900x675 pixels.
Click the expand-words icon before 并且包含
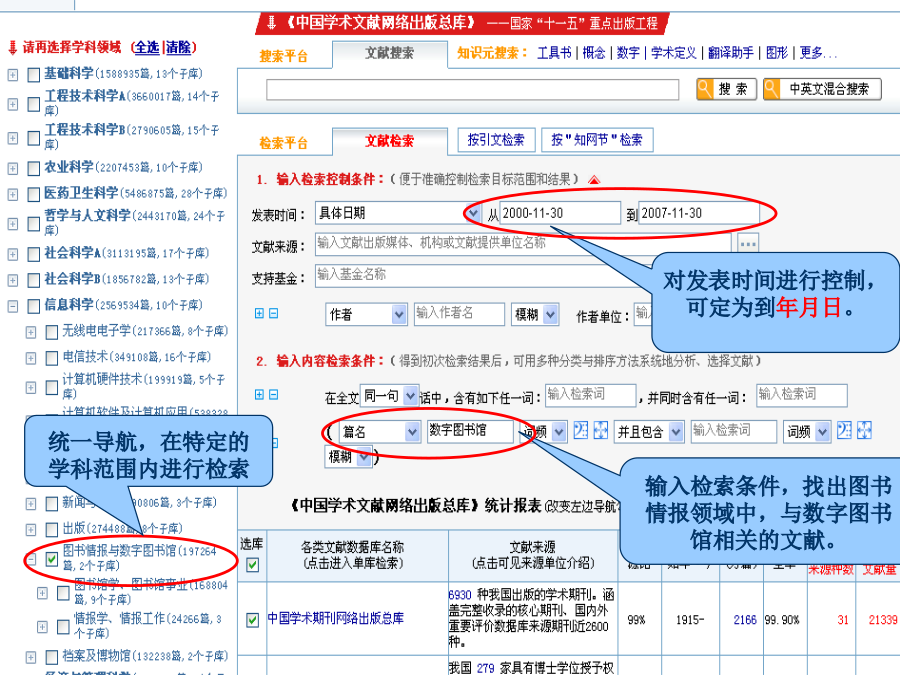click(x=600, y=430)
